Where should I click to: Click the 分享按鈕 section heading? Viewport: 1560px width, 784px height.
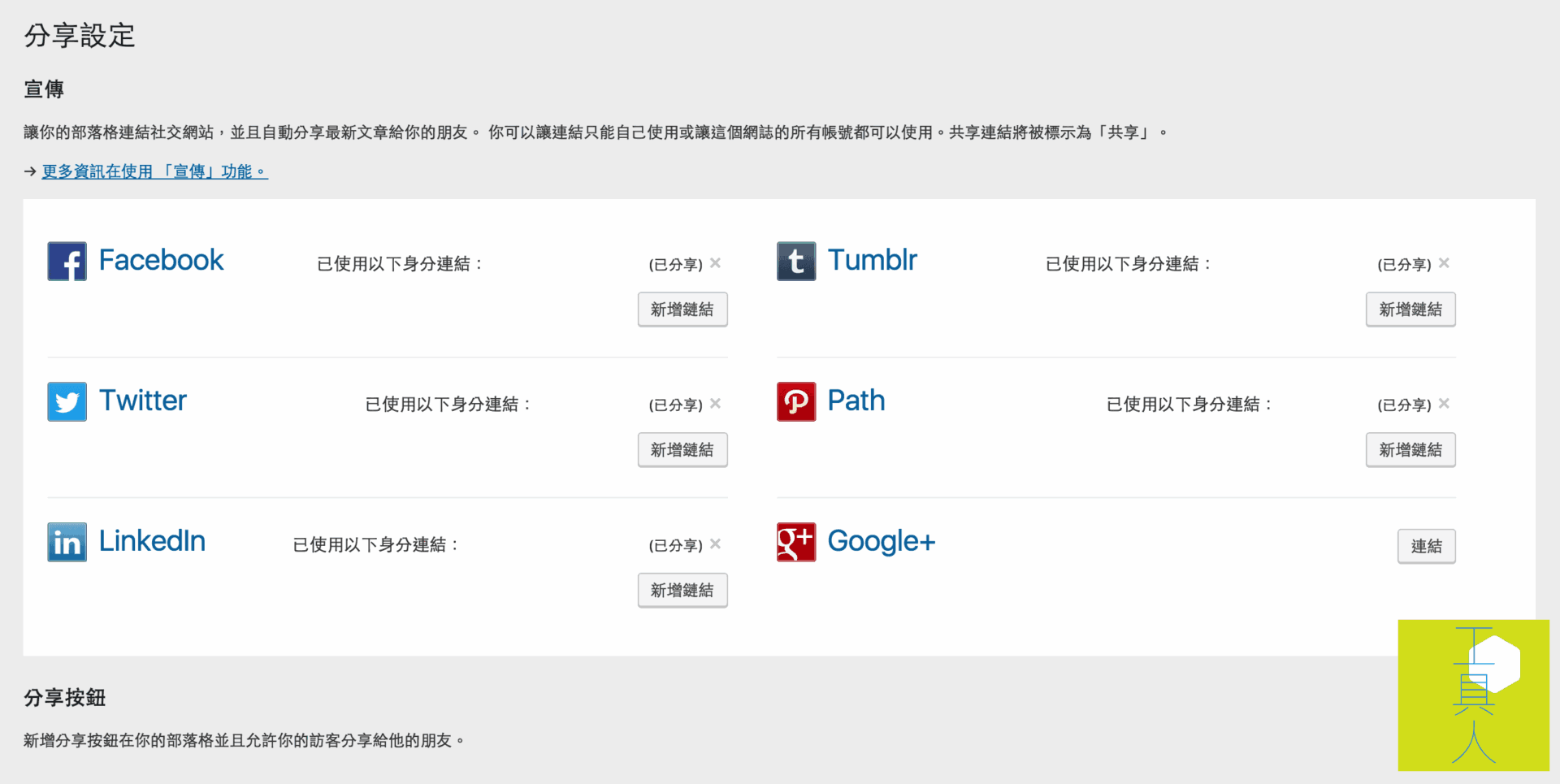(65, 698)
